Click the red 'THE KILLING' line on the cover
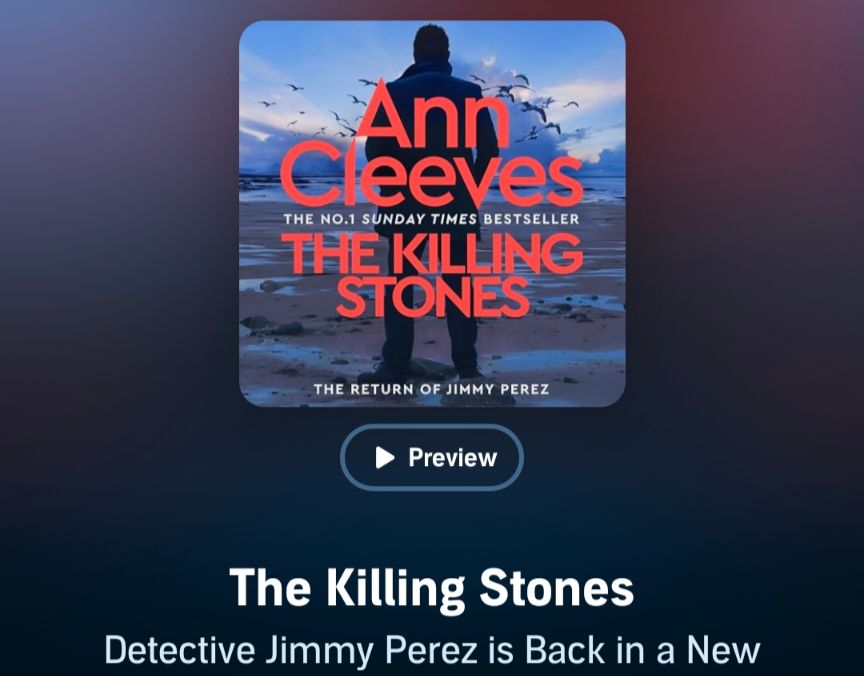This screenshot has height=676, width=864. click(431, 255)
